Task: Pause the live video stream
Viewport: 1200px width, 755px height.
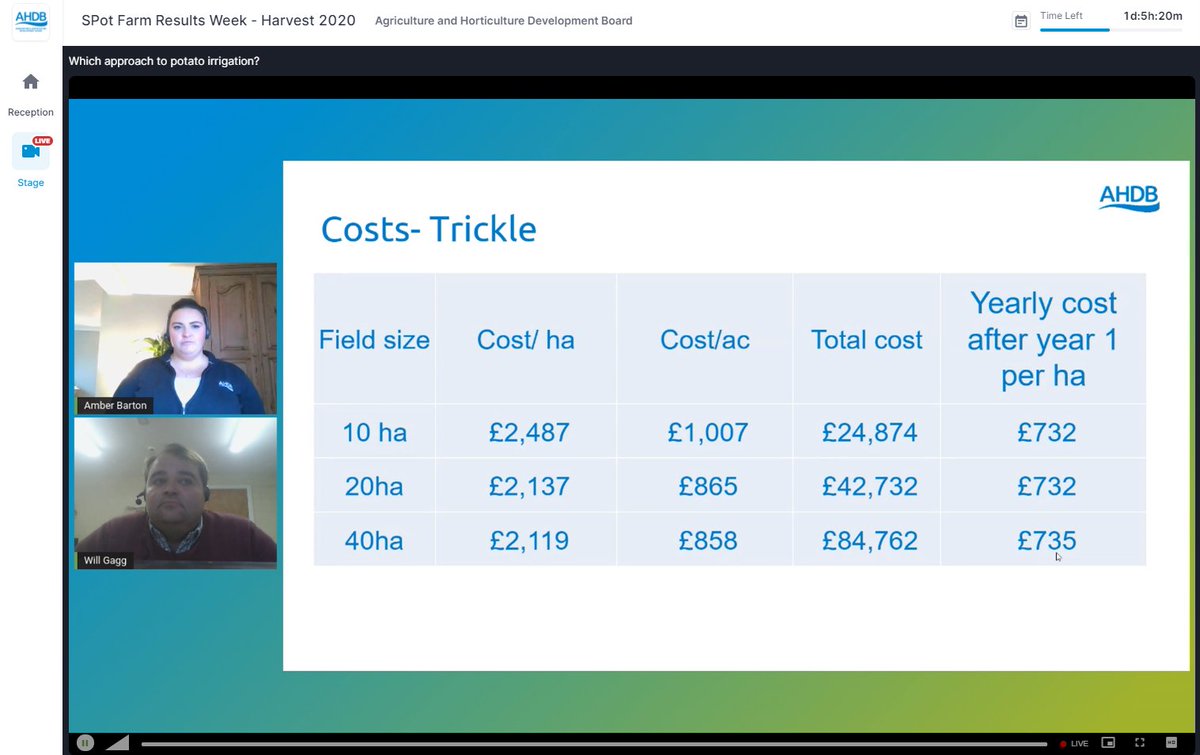Action: point(85,742)
